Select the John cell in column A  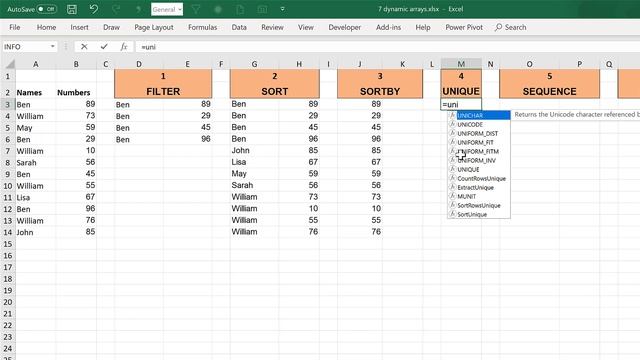(36, 232)
